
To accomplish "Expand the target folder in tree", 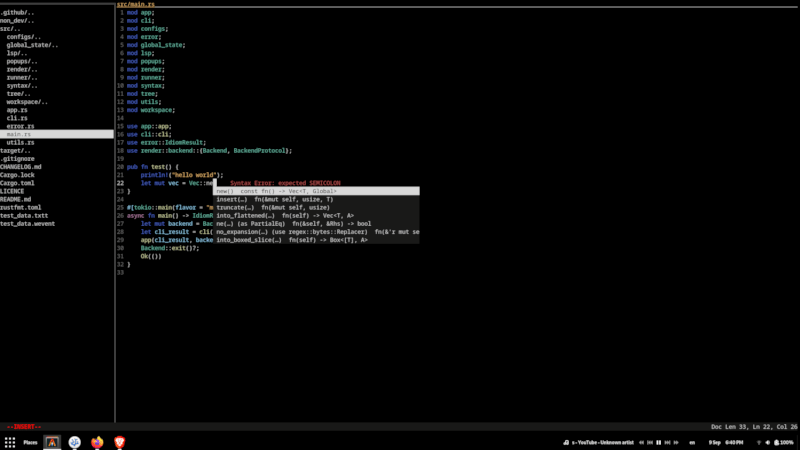I will tap(16, 150).
